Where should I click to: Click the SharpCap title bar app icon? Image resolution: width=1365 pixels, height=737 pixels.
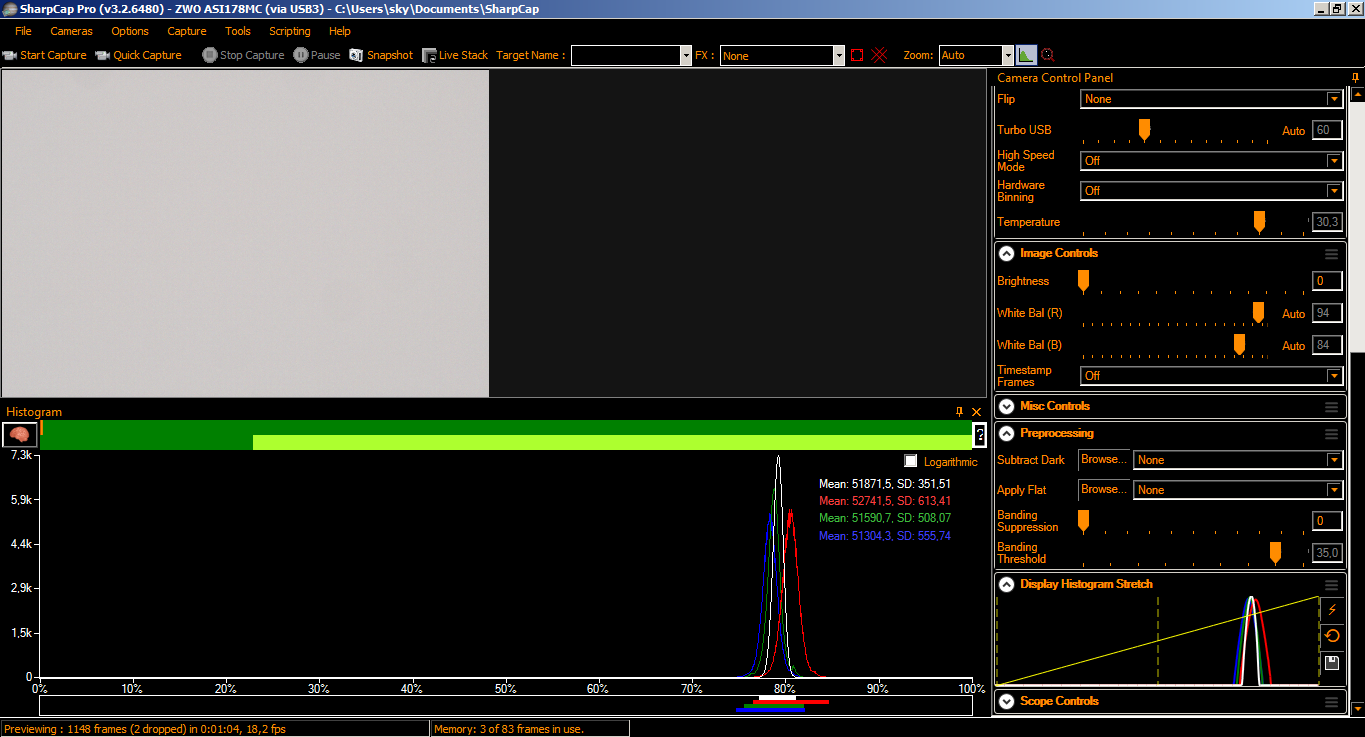(x=9, y=9)
